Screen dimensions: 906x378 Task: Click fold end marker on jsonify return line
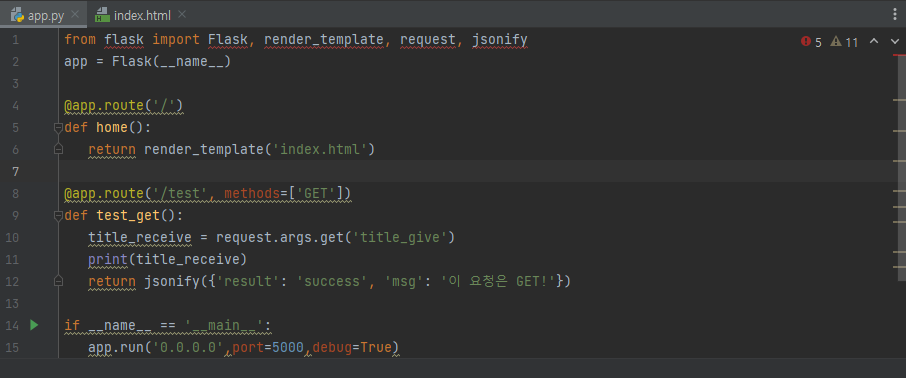58,281
